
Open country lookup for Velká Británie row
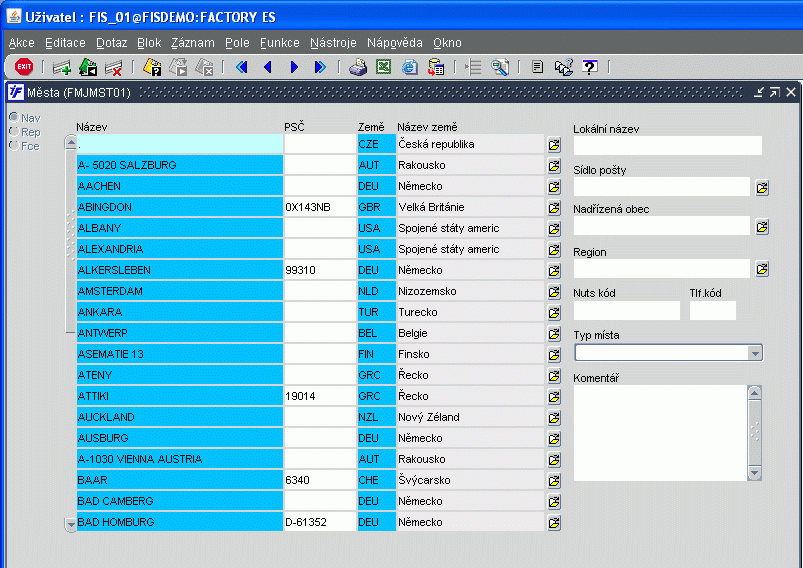point(554,208)
